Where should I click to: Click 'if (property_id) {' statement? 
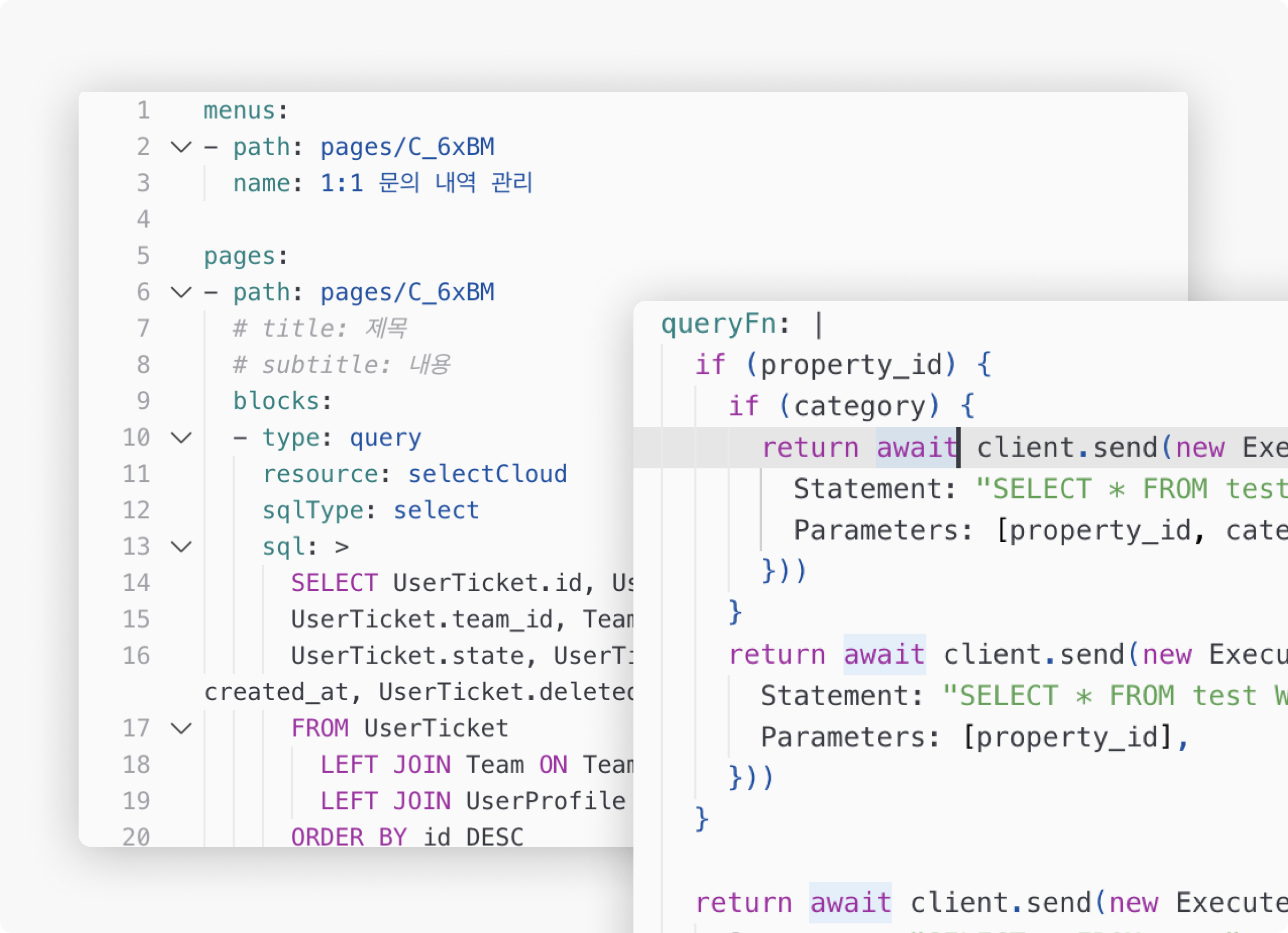tap(843, 365)
